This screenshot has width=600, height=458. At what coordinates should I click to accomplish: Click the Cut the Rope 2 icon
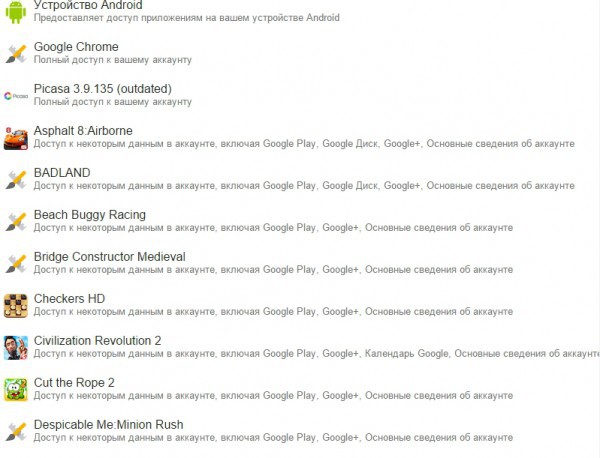click(15, 389)
